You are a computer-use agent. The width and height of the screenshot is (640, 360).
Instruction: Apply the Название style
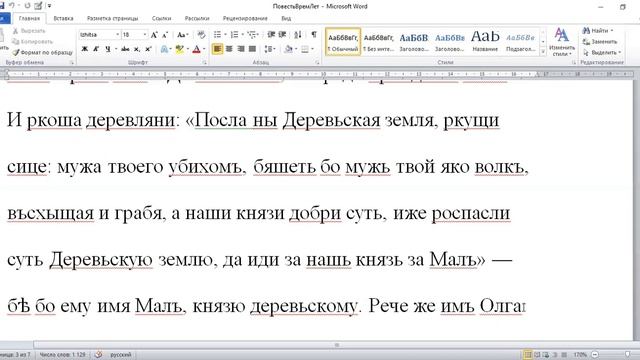click(x=485, y=42)
